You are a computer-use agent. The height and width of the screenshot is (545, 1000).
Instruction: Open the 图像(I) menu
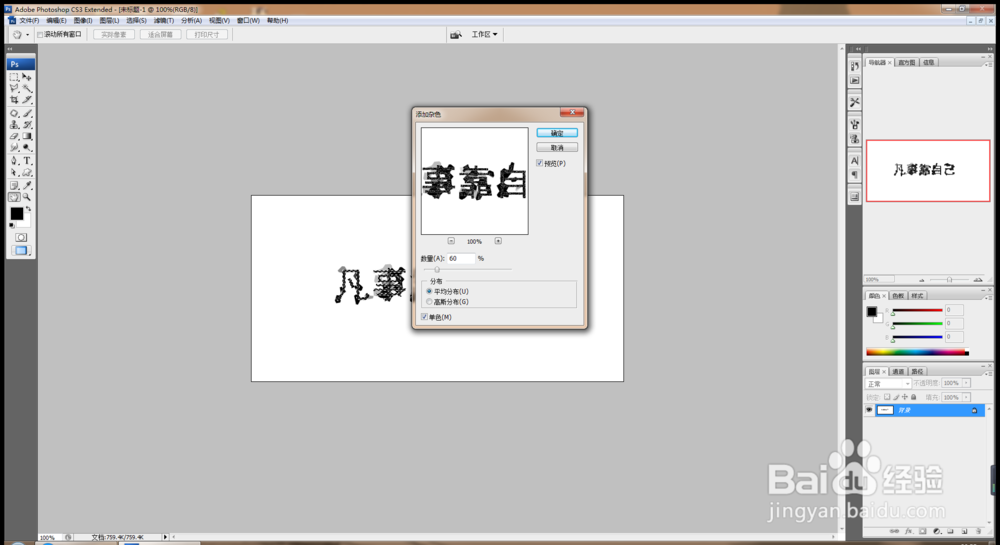[x=83, y=20]
